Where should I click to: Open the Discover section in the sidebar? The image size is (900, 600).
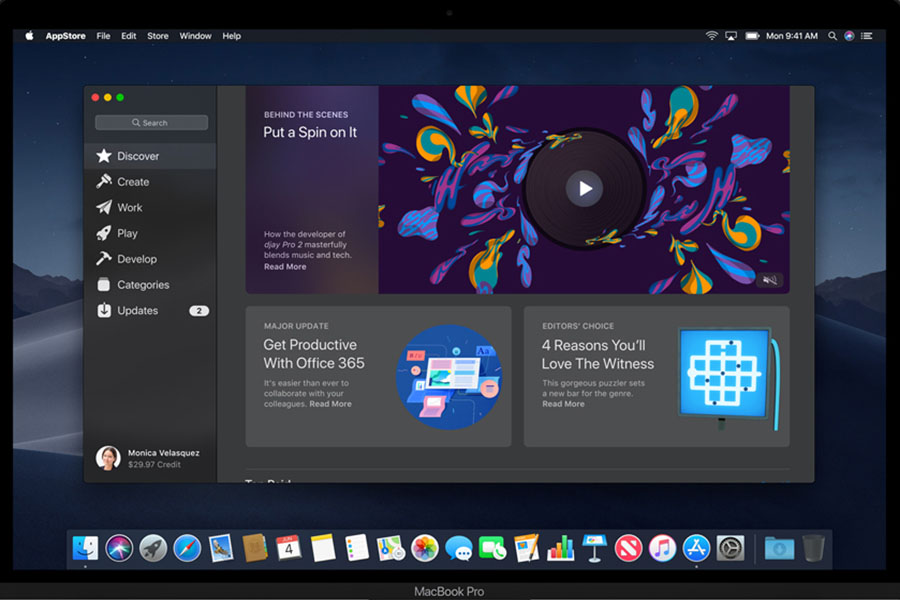[150, 156]
